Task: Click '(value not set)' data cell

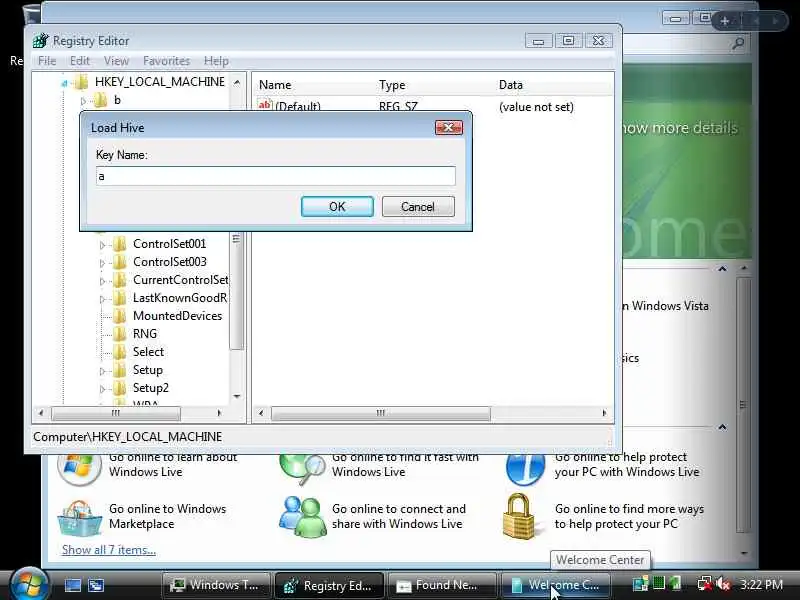Action: point(536,107)
